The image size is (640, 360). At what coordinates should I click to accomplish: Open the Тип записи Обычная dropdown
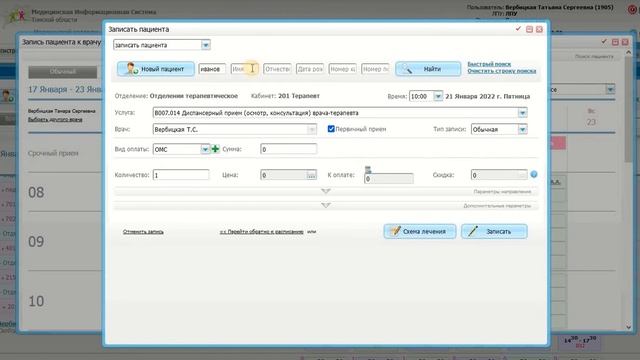click(x=522, y=129)
